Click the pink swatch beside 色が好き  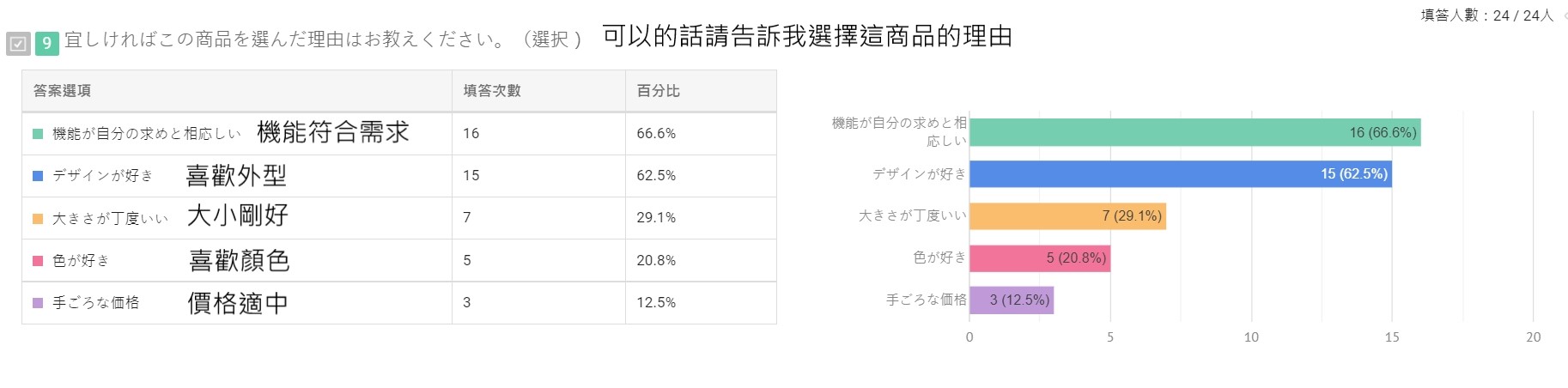[x=38, y=261]
